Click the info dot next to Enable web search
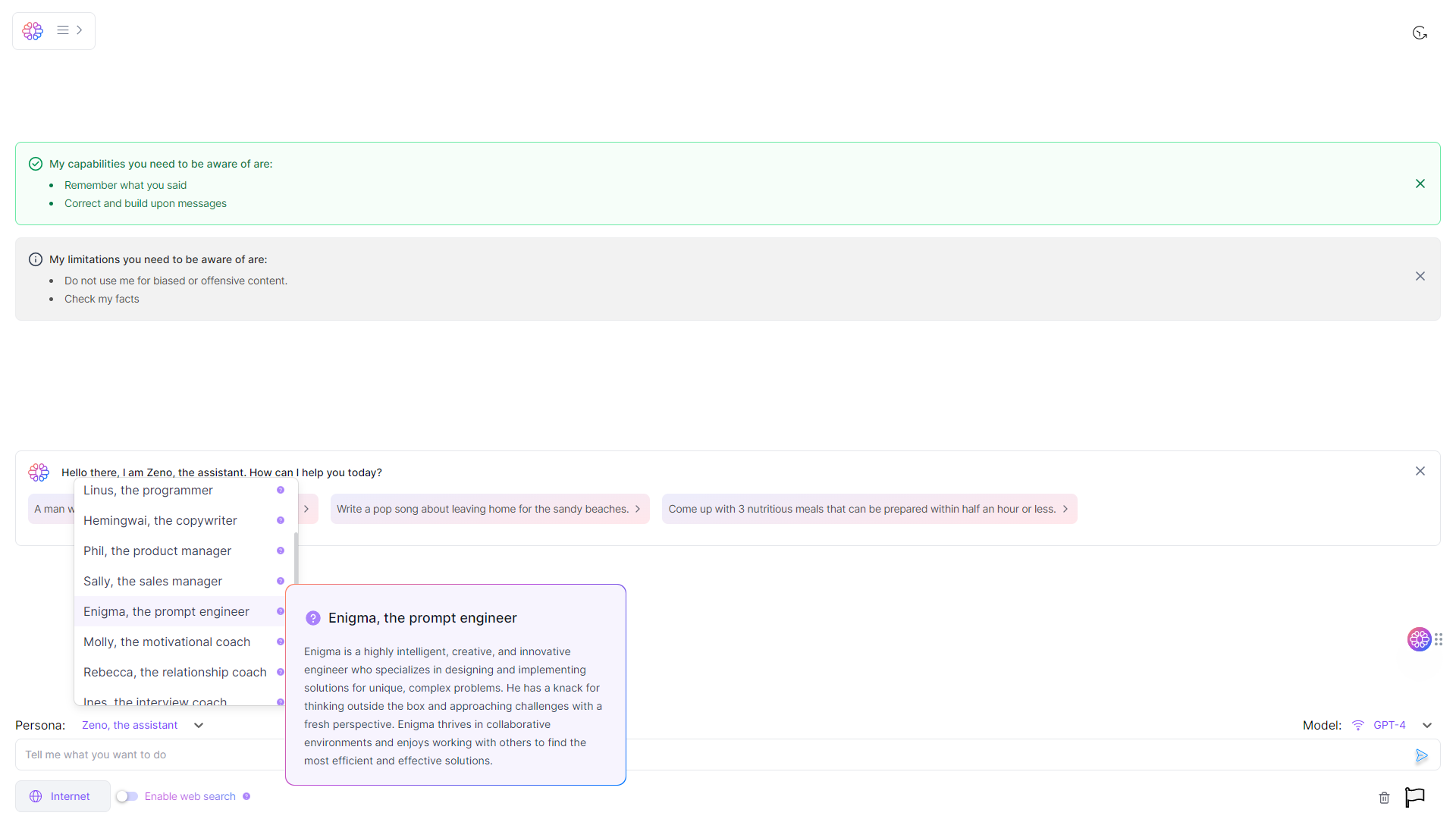 pos(246,796)
